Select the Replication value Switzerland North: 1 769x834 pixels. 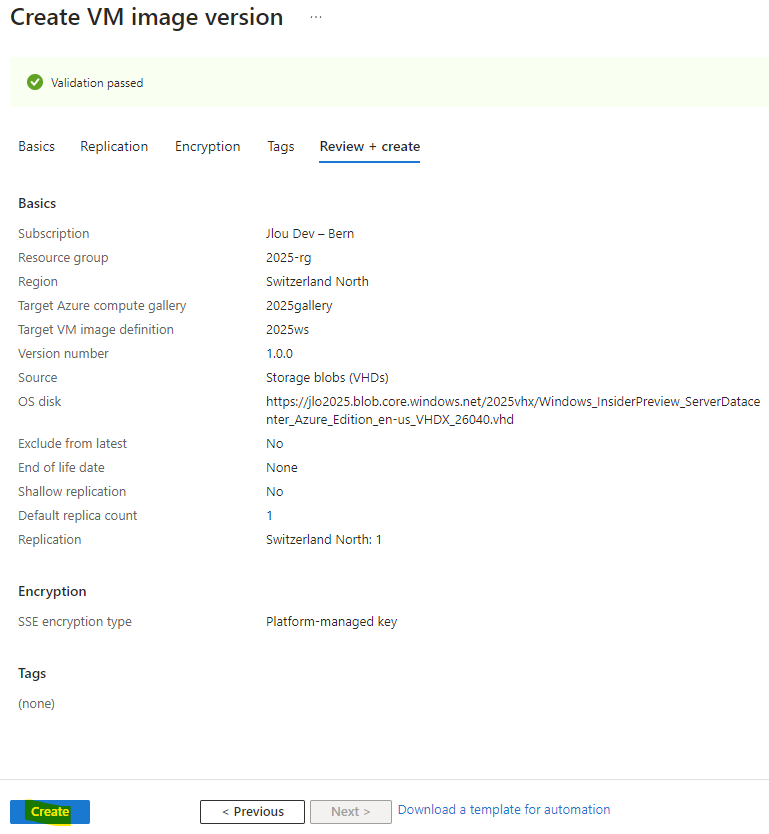[324, 539]
